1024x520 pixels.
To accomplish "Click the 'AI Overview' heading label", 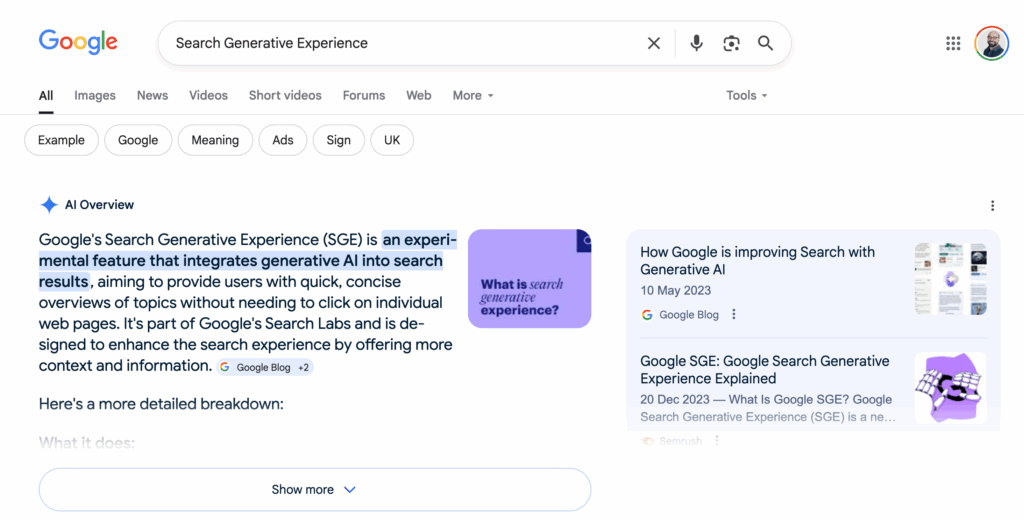I will pos(99,204).
